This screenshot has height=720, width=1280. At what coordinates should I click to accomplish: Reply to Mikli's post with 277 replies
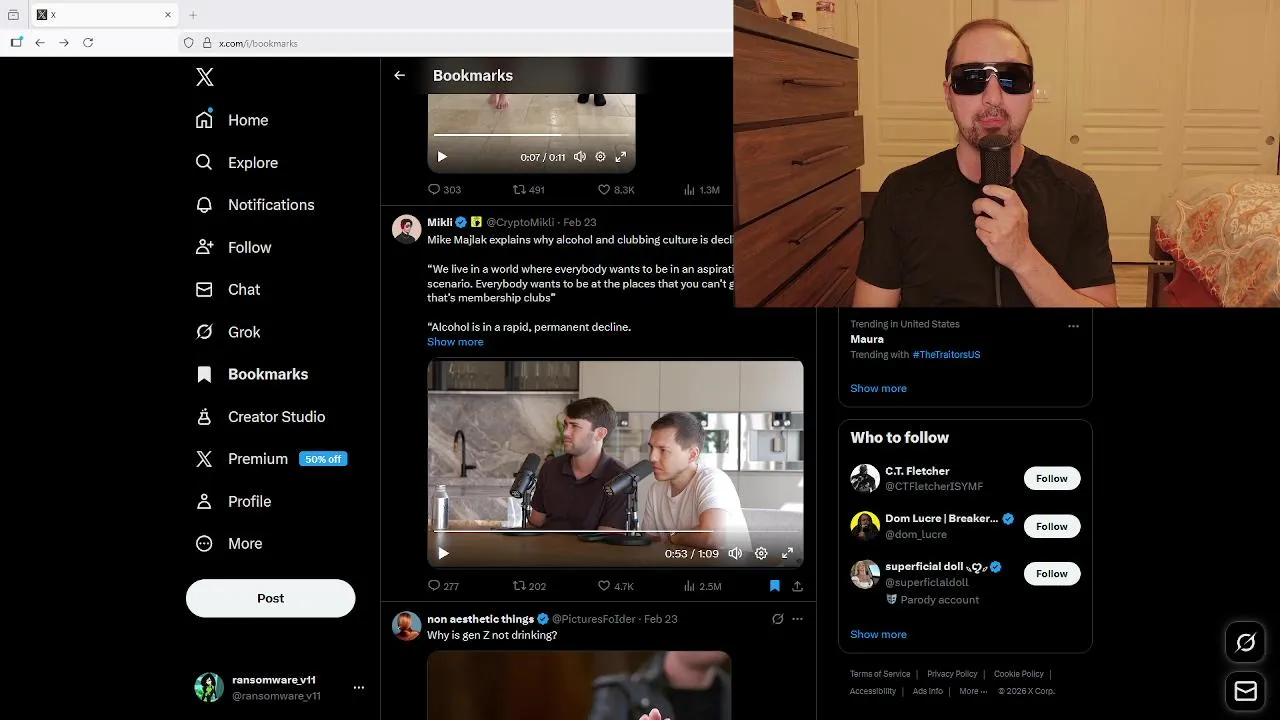[x=443, y=586]
